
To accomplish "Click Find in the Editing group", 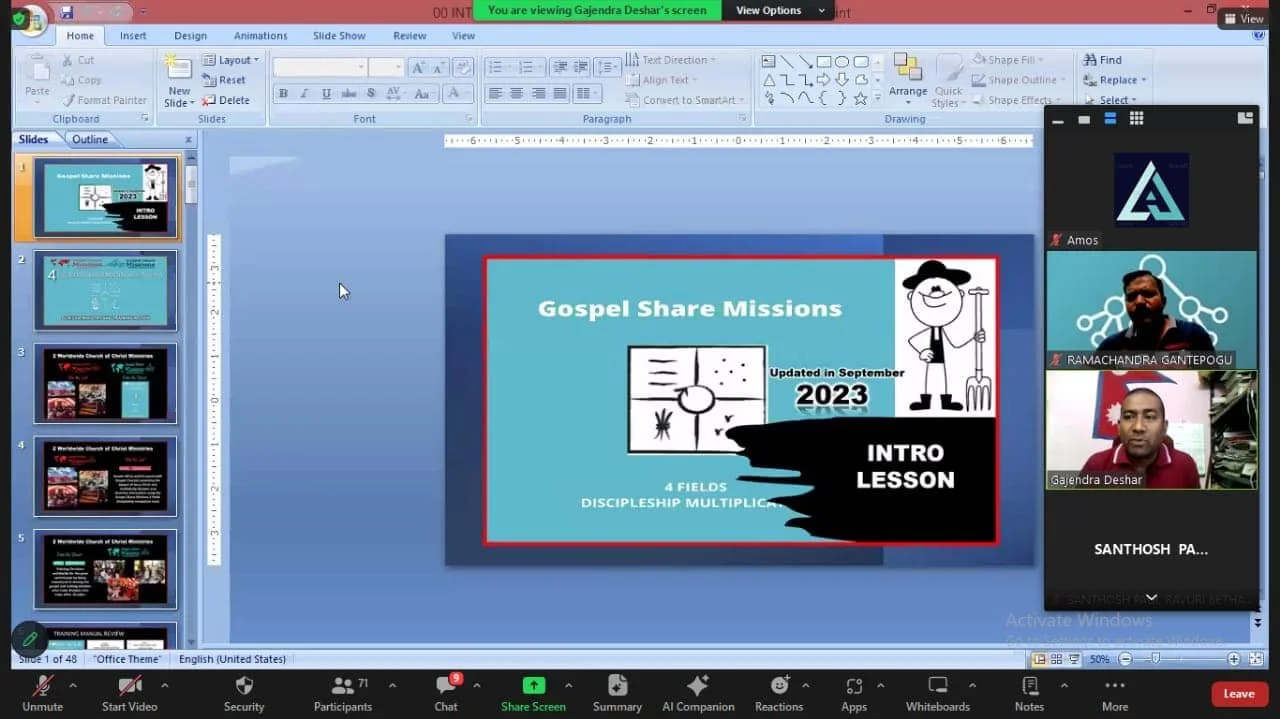I will 1102,60.
